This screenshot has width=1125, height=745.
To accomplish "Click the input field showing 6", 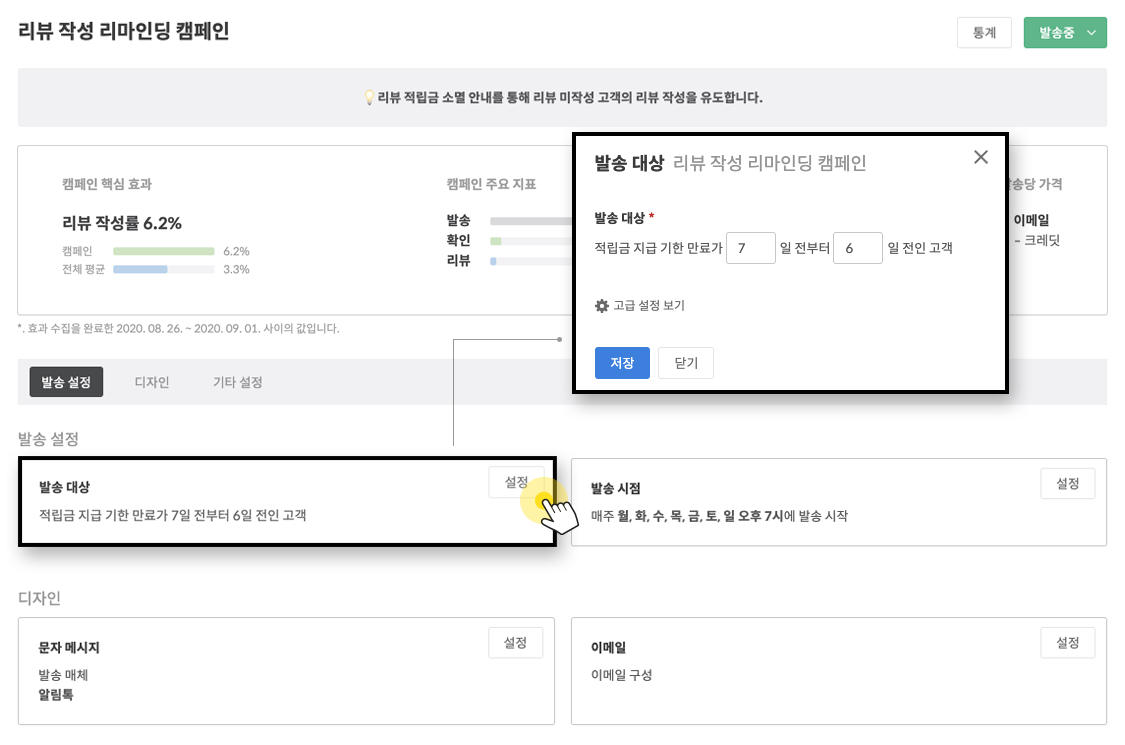I will click(x=857, y=247).
